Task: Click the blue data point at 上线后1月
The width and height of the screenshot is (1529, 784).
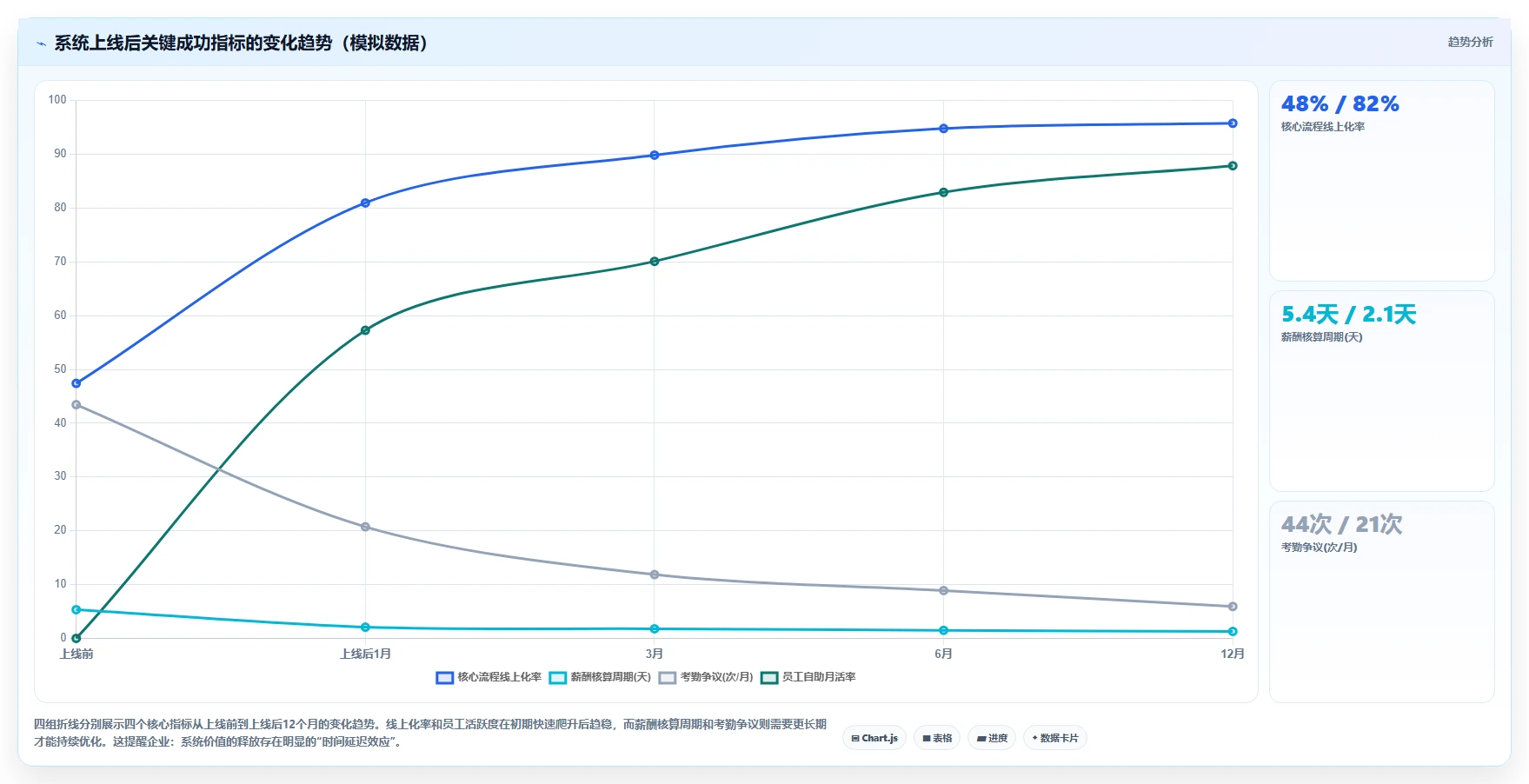Action: (x=365, y=203)
